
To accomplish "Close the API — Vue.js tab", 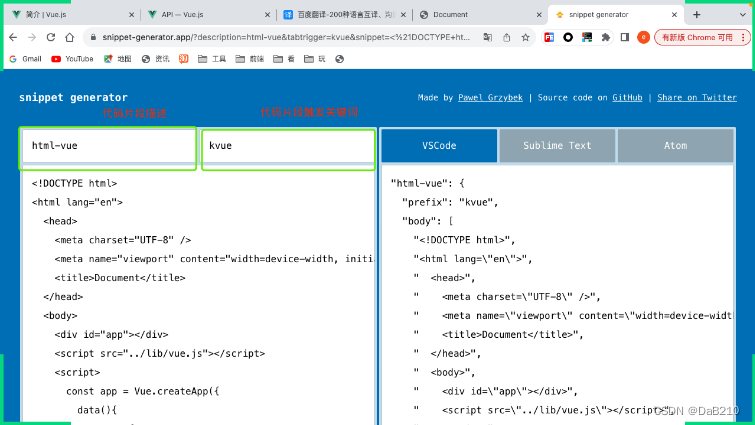I will point(267,15).
